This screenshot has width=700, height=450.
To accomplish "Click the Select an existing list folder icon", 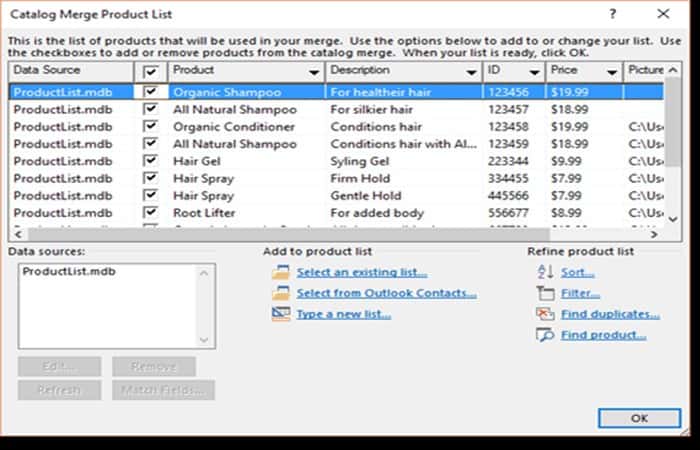I will coord(280,272).
